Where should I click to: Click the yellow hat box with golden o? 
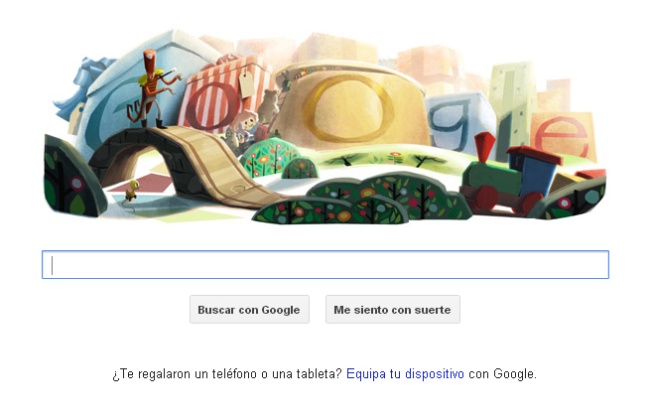[352, 106]
